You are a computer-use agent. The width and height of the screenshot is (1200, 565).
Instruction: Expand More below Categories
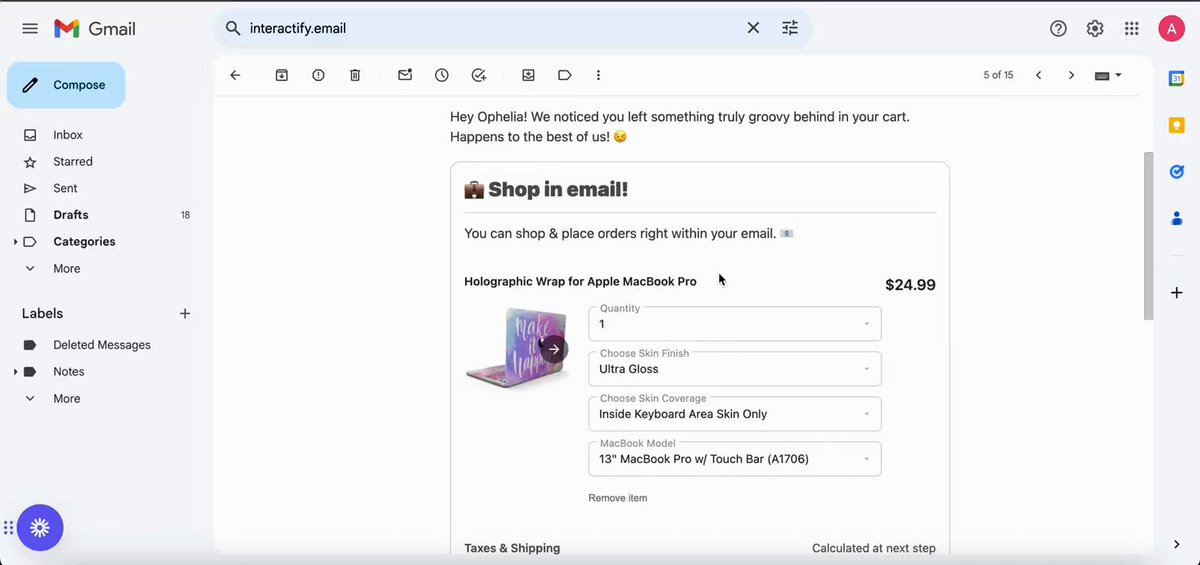[x=67, y=268]
